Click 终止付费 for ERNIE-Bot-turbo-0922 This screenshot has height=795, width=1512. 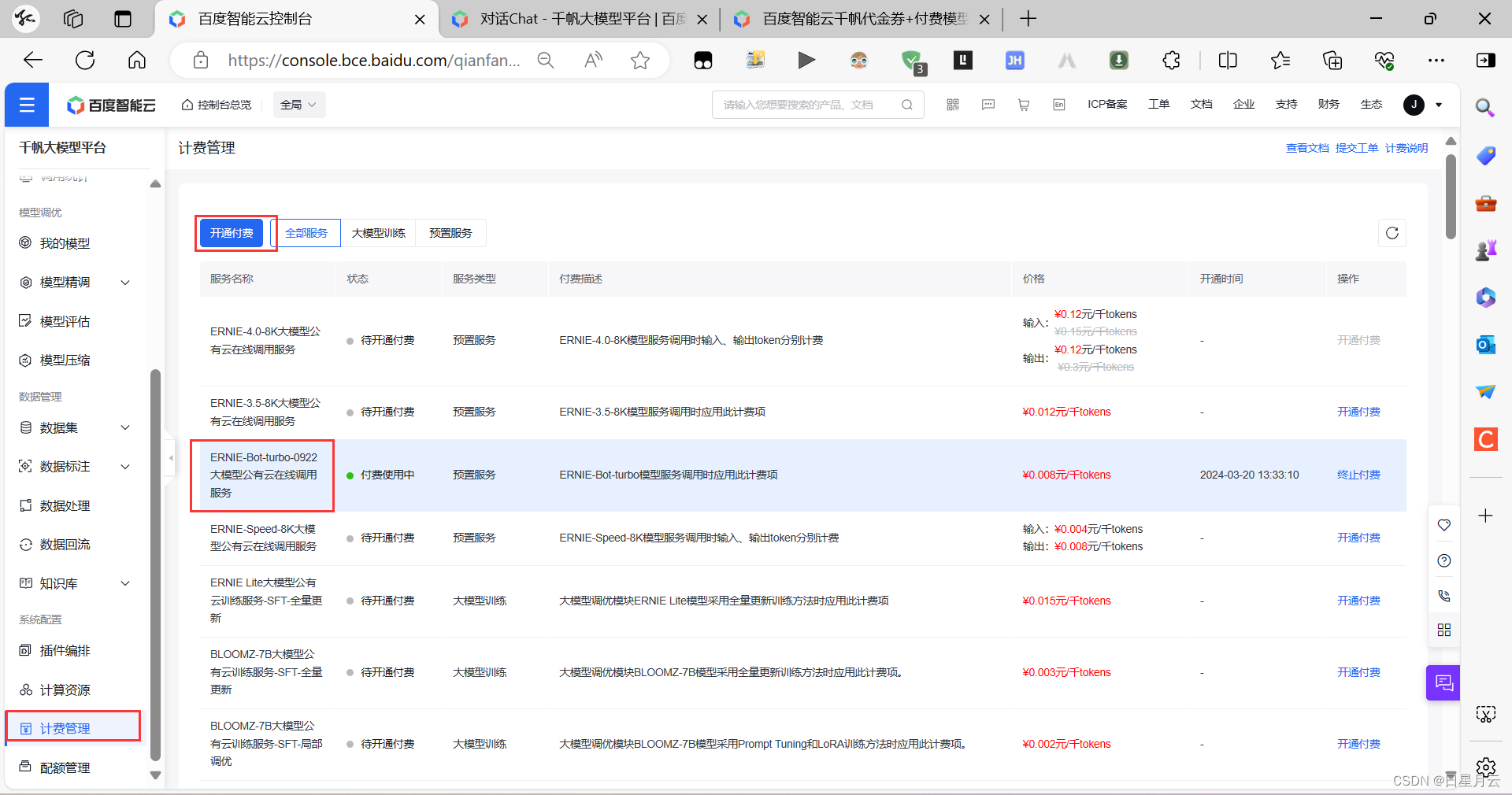click(1358, 475)
